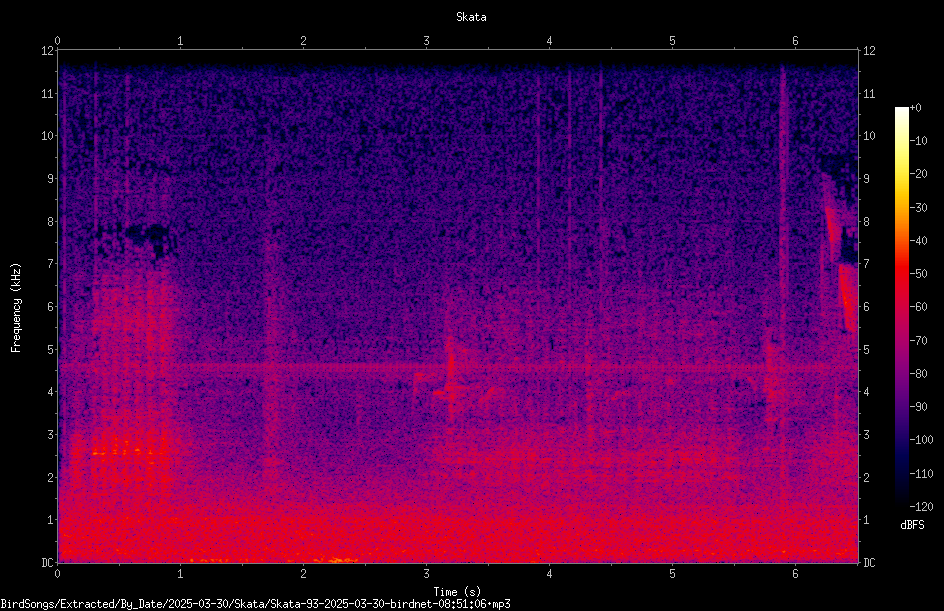Click the -20 label on the colorbar
This screenshot has width=944, height=611.
coord(918,174)
